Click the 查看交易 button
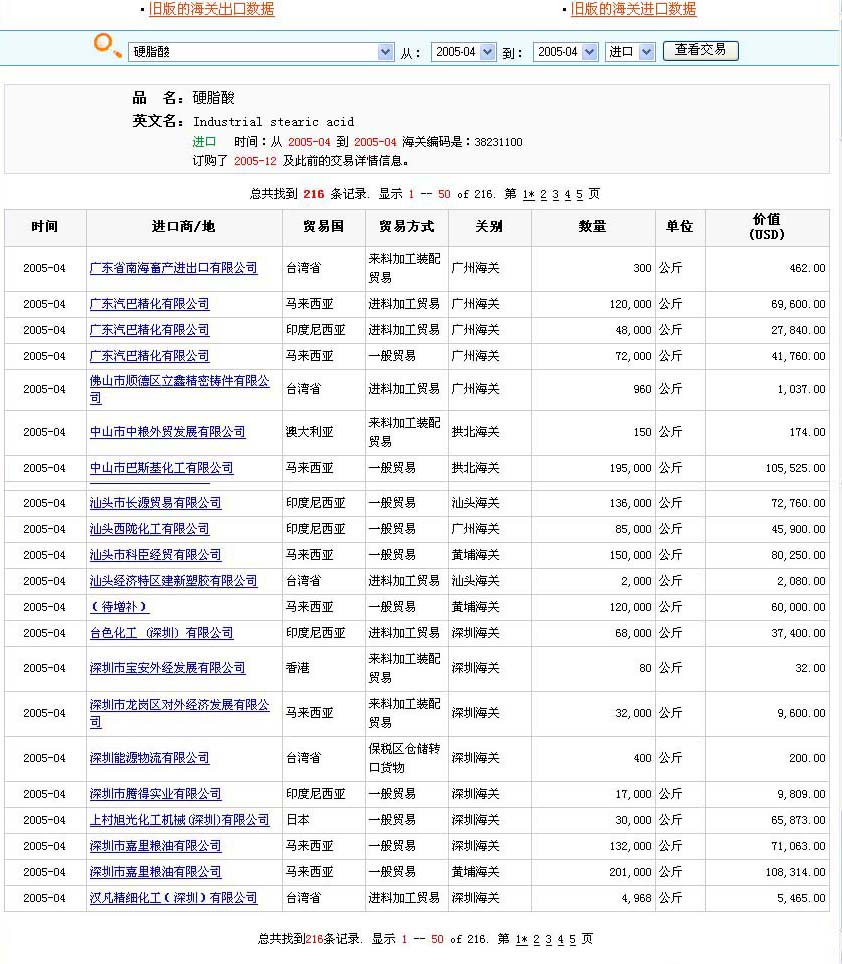842x964 pixels. point(701,50)
